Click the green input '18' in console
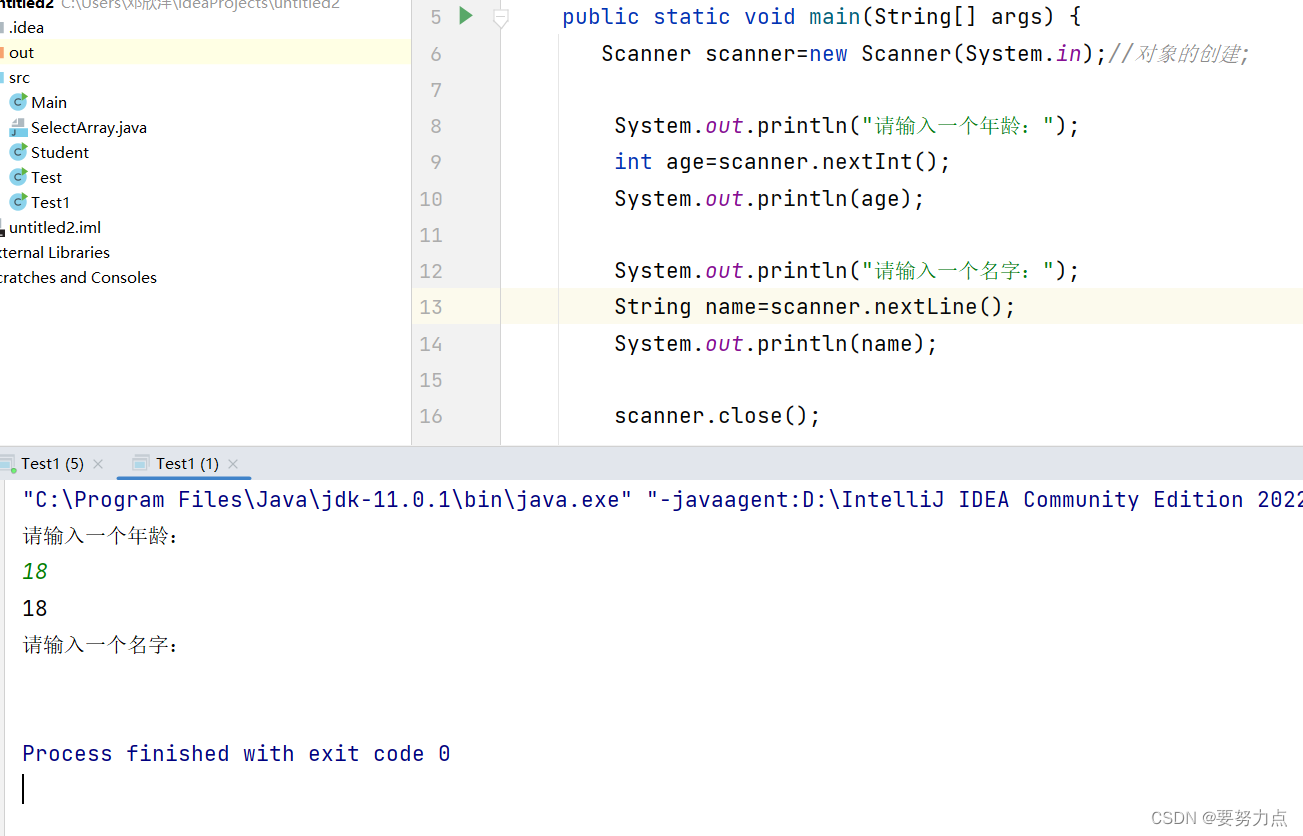The image size is (1303, 836). point(35,572)
